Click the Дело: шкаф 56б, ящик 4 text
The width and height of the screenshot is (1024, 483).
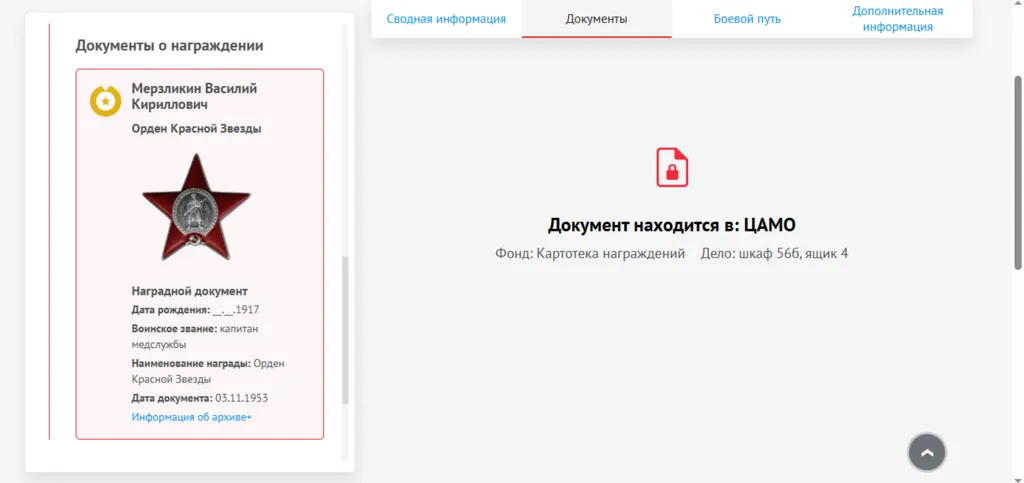coord(775,253)
